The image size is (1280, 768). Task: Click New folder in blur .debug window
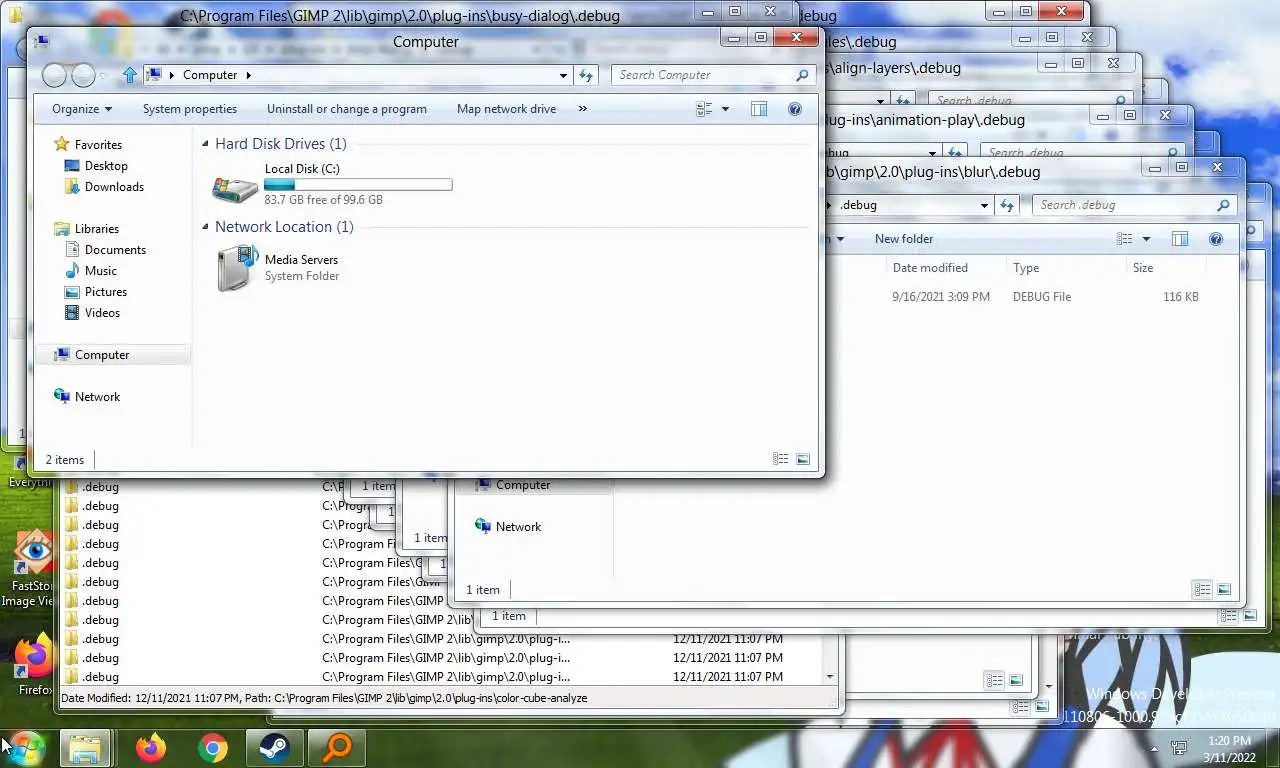[x=904, y=239]
